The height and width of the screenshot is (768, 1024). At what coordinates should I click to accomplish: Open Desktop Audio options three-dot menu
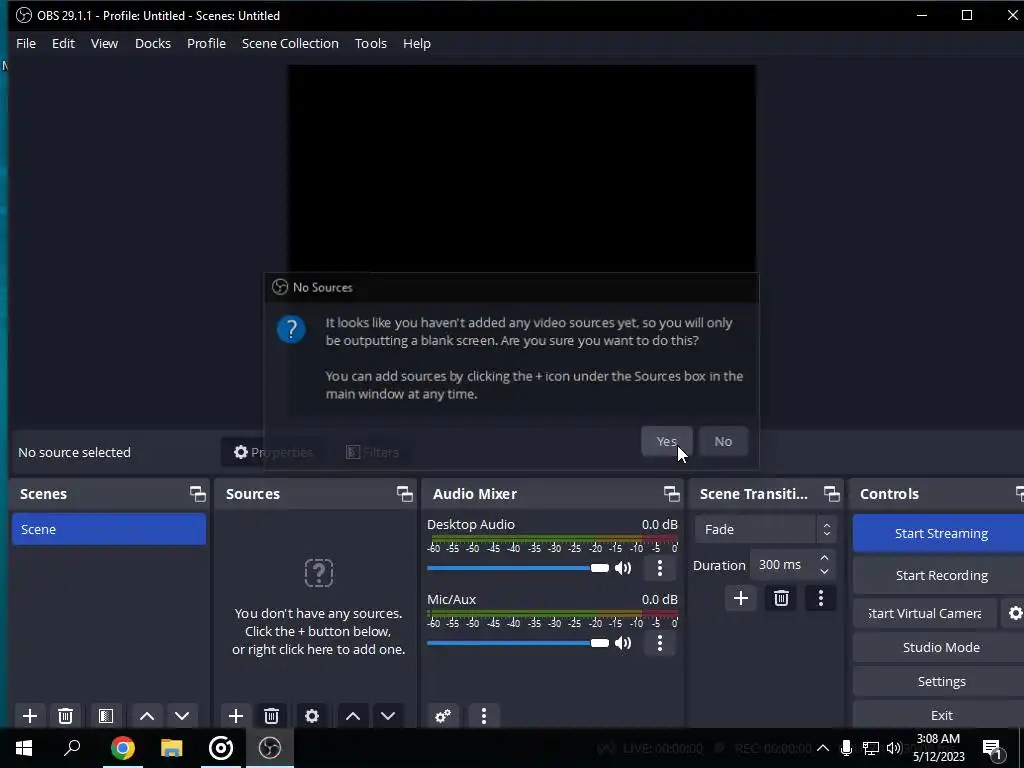tap(660, 568)
